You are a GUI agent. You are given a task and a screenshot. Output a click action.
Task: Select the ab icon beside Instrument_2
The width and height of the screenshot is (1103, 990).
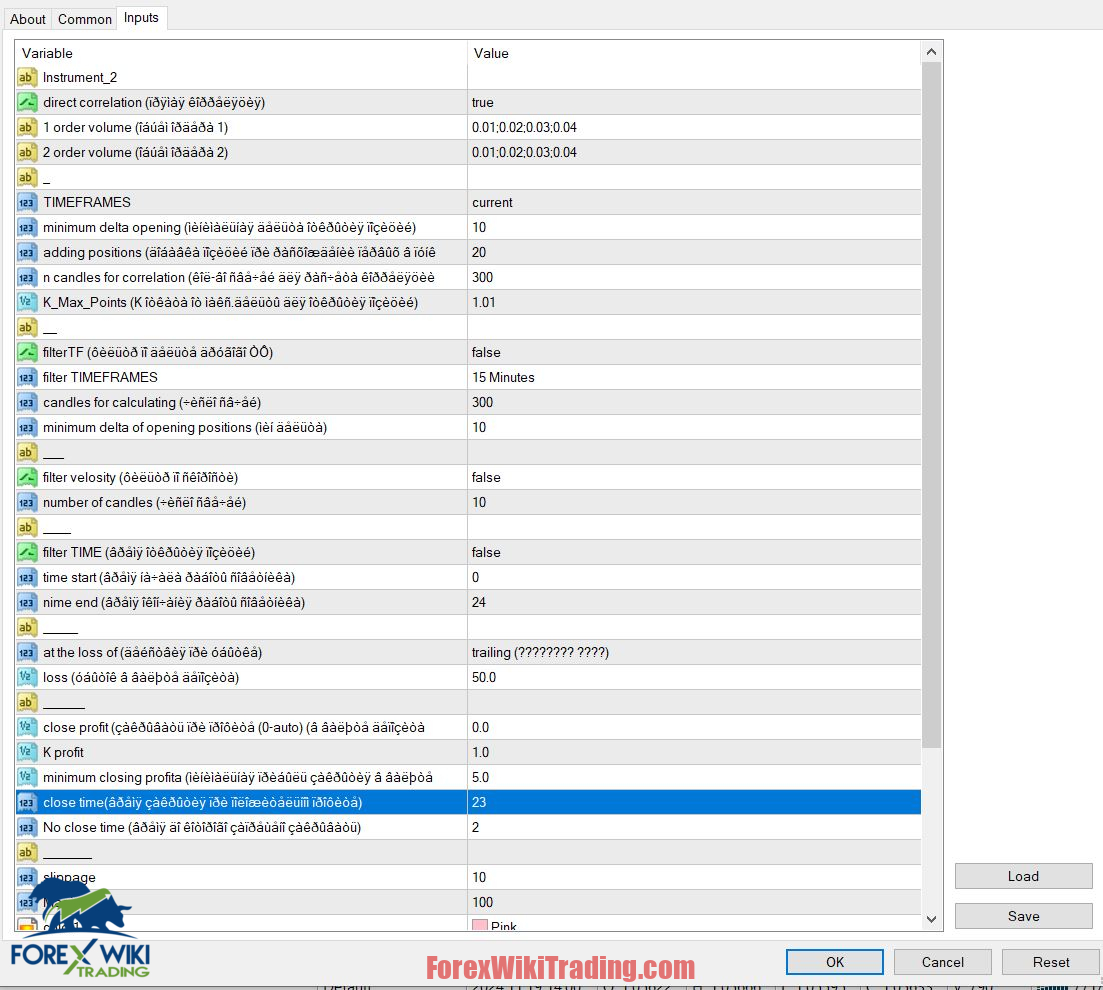click(x=26, y=77)
